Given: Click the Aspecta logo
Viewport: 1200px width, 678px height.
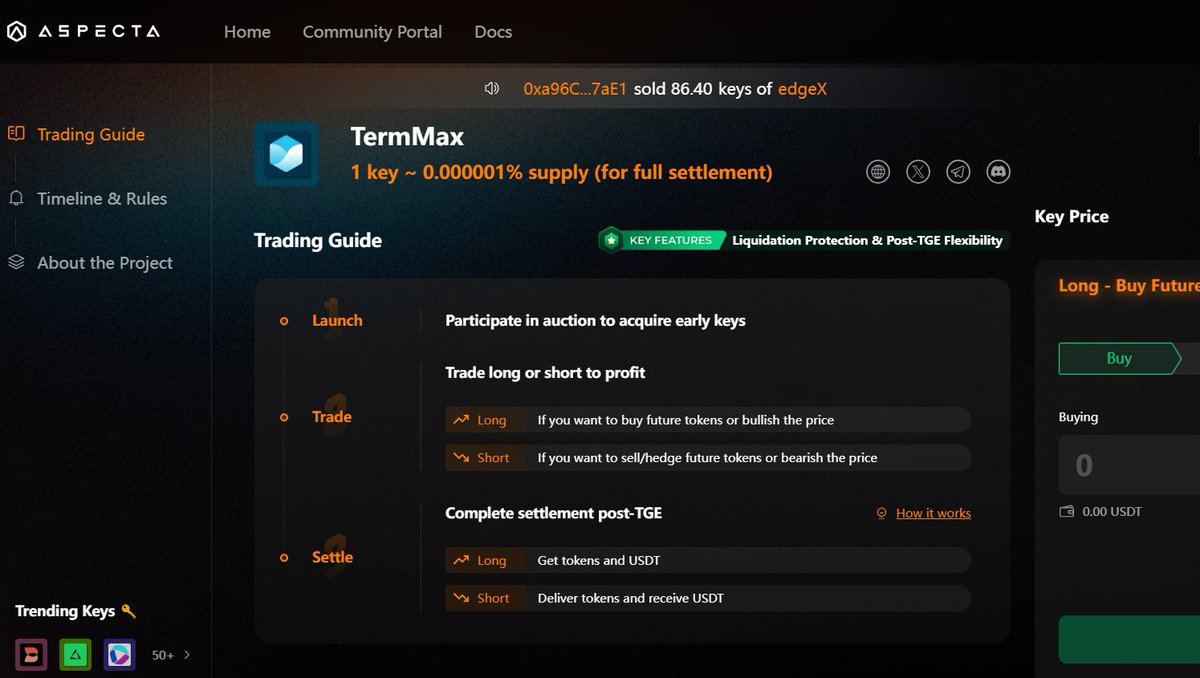Looking at the screenshot, I should [x=83, y=32].
